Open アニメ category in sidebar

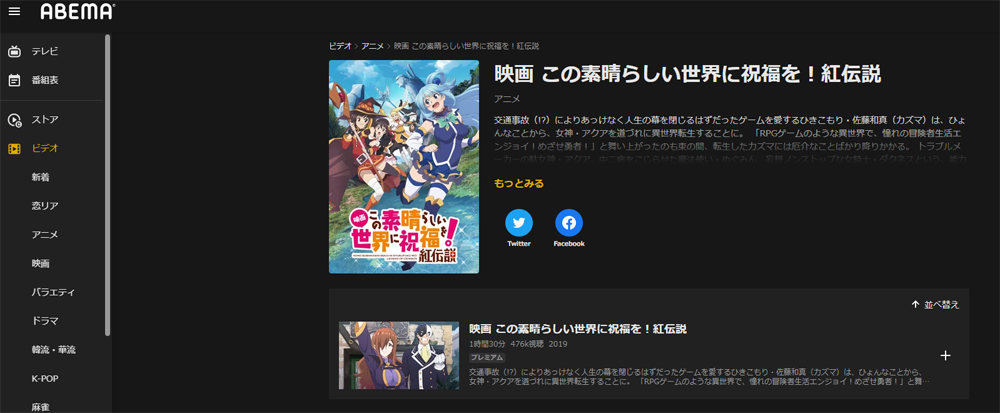click(45, 235)
